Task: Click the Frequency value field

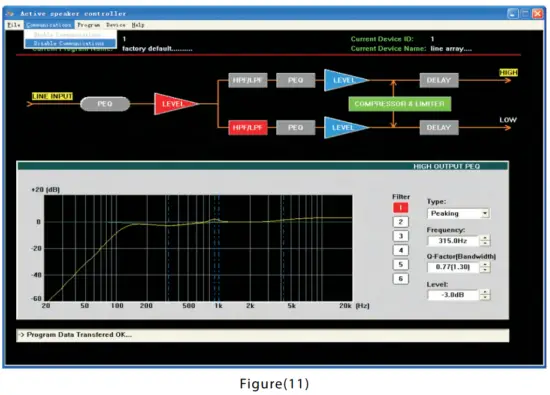Action: click(453, 241)
